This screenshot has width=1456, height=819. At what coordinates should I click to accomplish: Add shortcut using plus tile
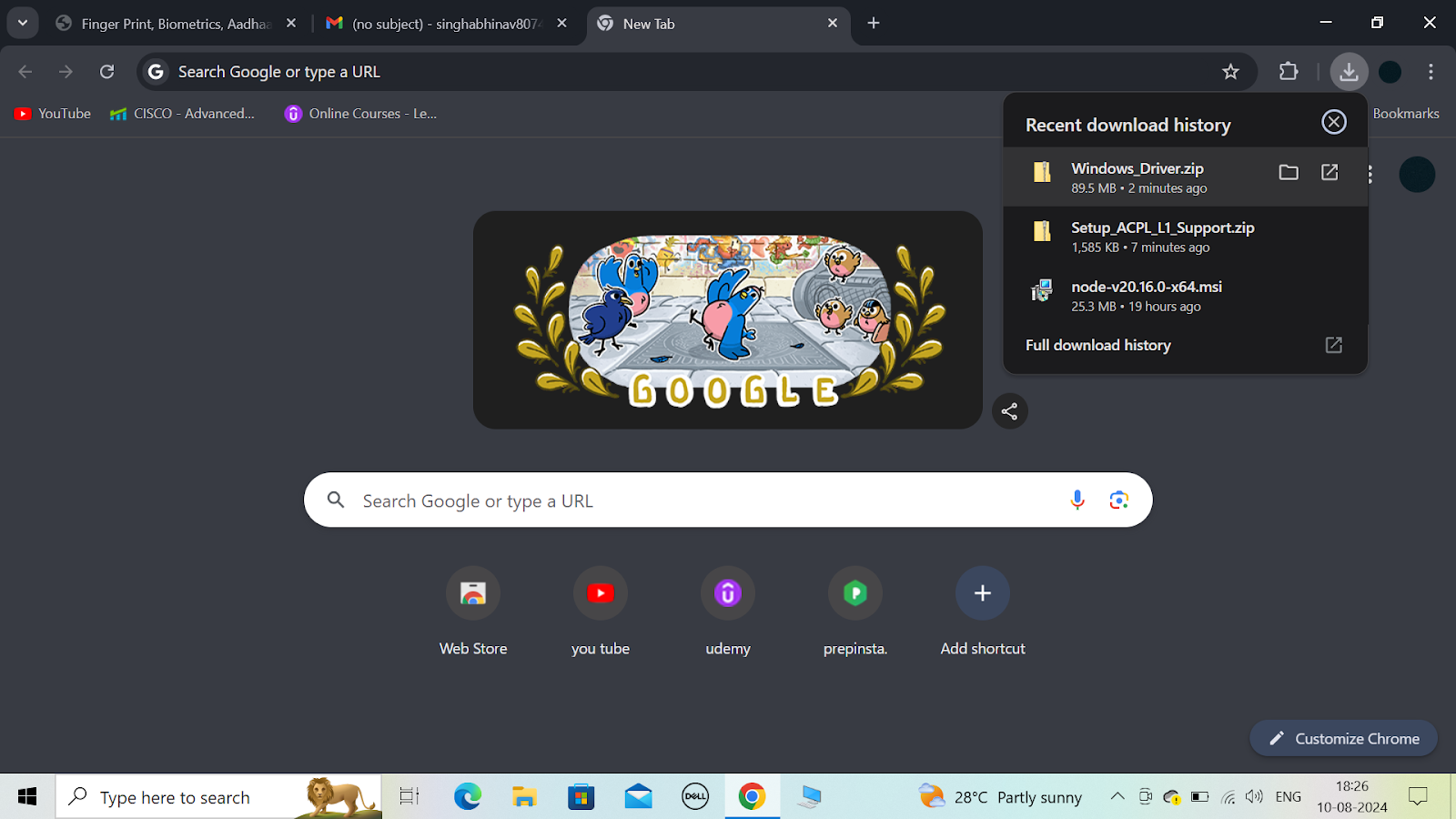pyautogui.click(x=983, y=612)
